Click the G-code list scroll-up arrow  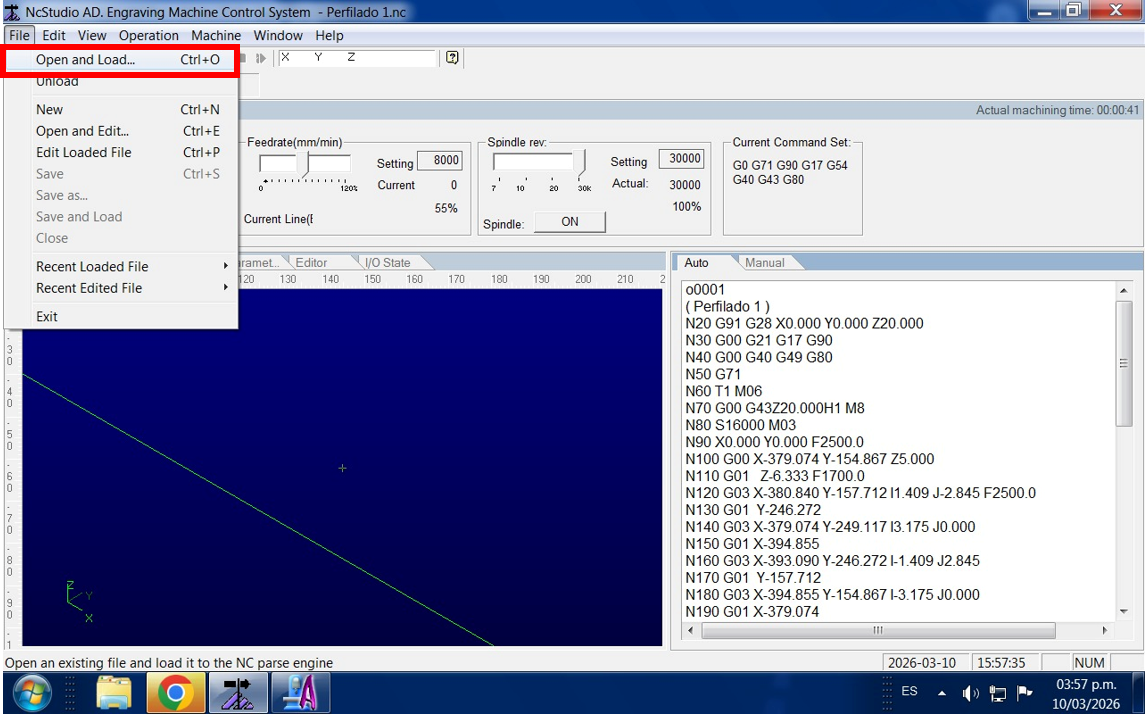(1124, 291)
